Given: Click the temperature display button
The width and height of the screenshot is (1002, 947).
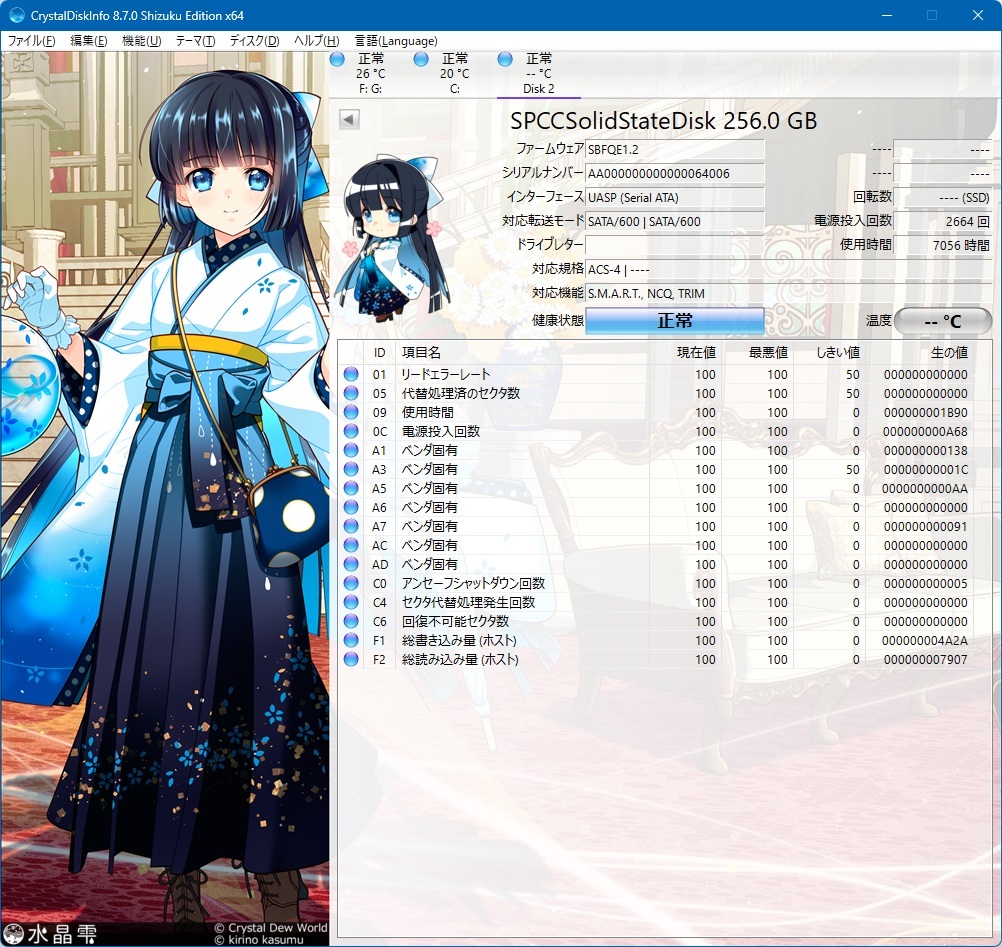Looking at the screenshot, I should pos(942,321).
